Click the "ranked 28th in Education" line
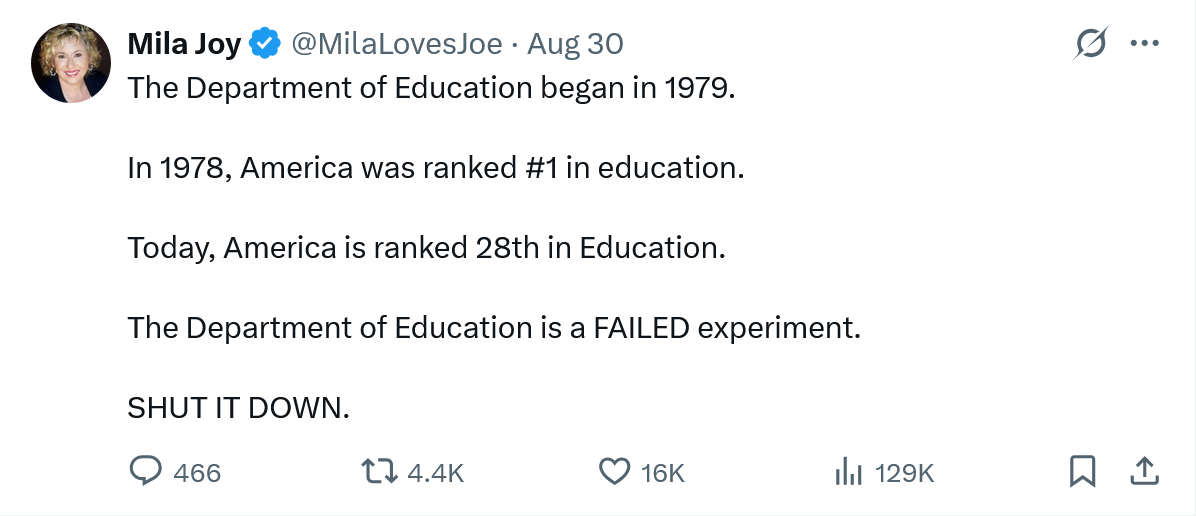Image resolution: width=1196 pixels, height=516 pixels. 425,248
